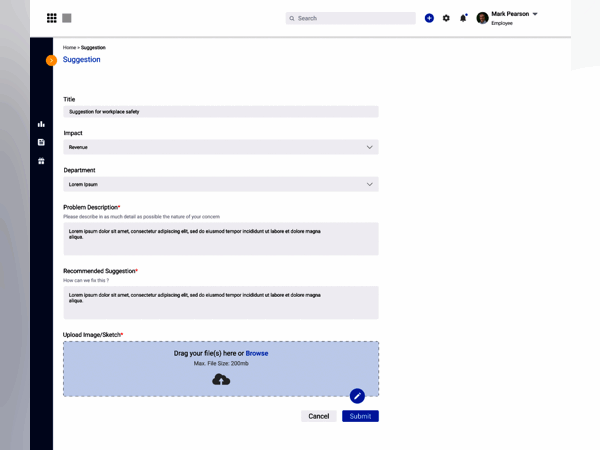Go to Home in the breadcrumb

click(69, 48)
